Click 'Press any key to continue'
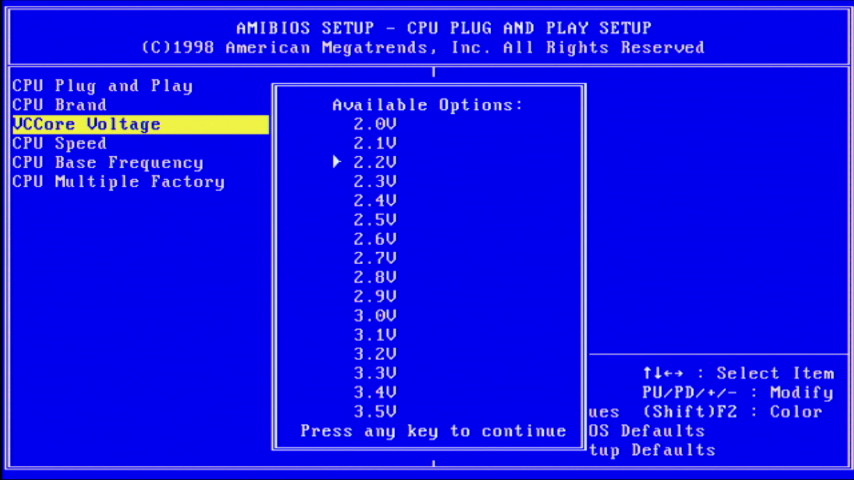This screenshot has height=480, width=854. point(433,431)
